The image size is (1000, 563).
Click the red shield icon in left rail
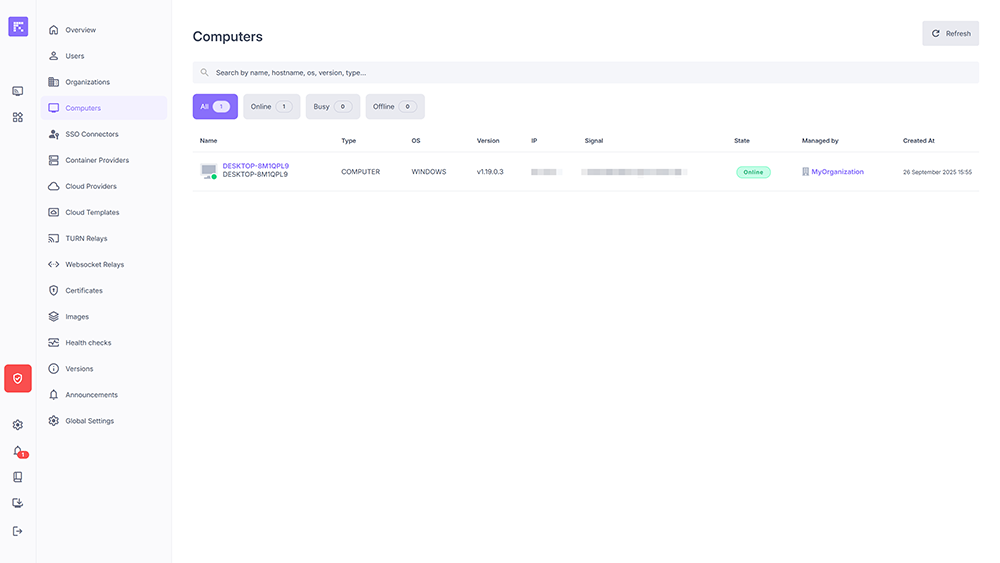[18, 378]
